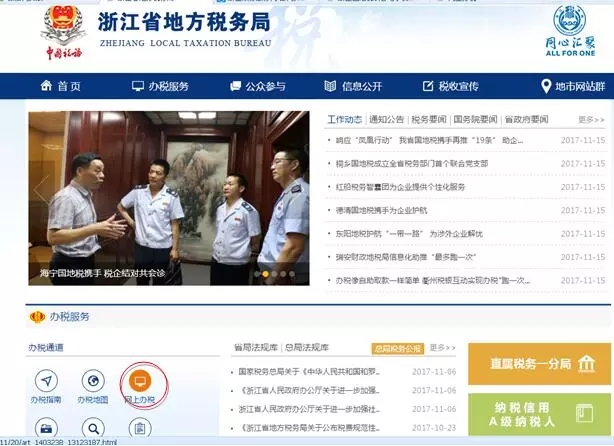Click the 浙江省地方税务局 site title
This screenshot has width=614, height=446.
point(184,22)
